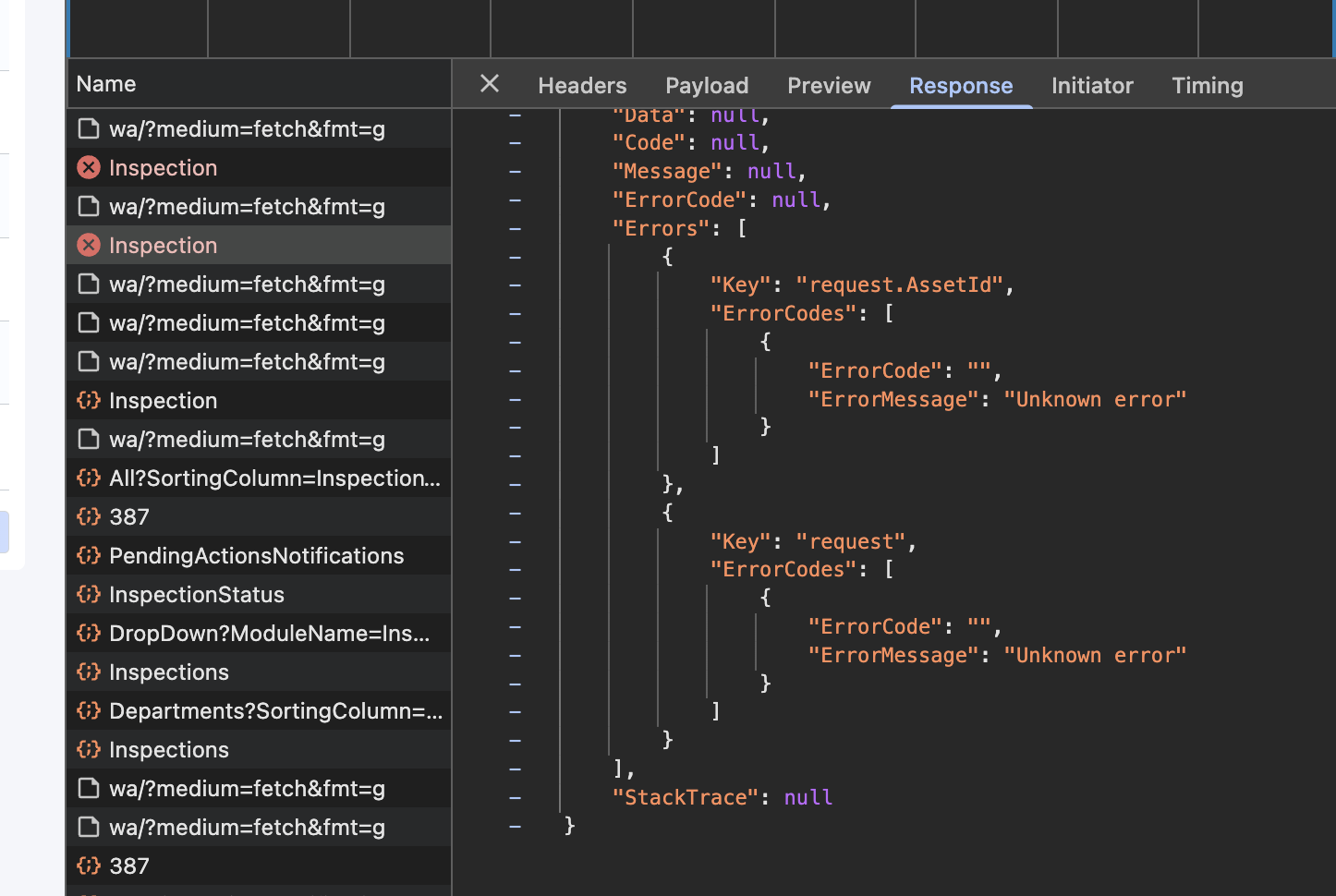
Task: Click the JSON icon beside Departments?SortingColumn request
Action: pyautogui.click(x=89, y=710)
